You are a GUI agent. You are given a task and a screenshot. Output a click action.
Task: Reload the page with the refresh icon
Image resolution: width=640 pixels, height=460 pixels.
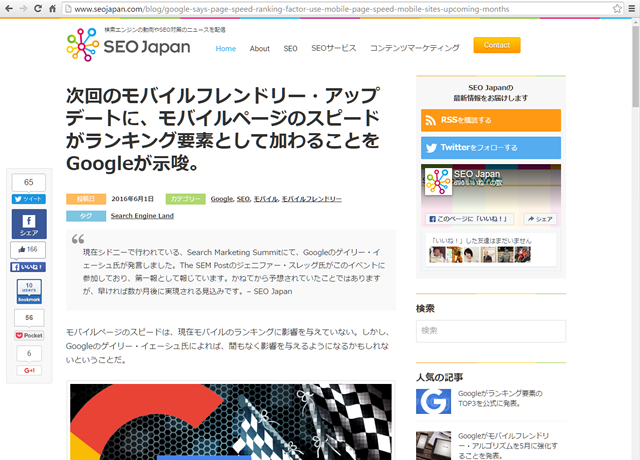(52, 8)
